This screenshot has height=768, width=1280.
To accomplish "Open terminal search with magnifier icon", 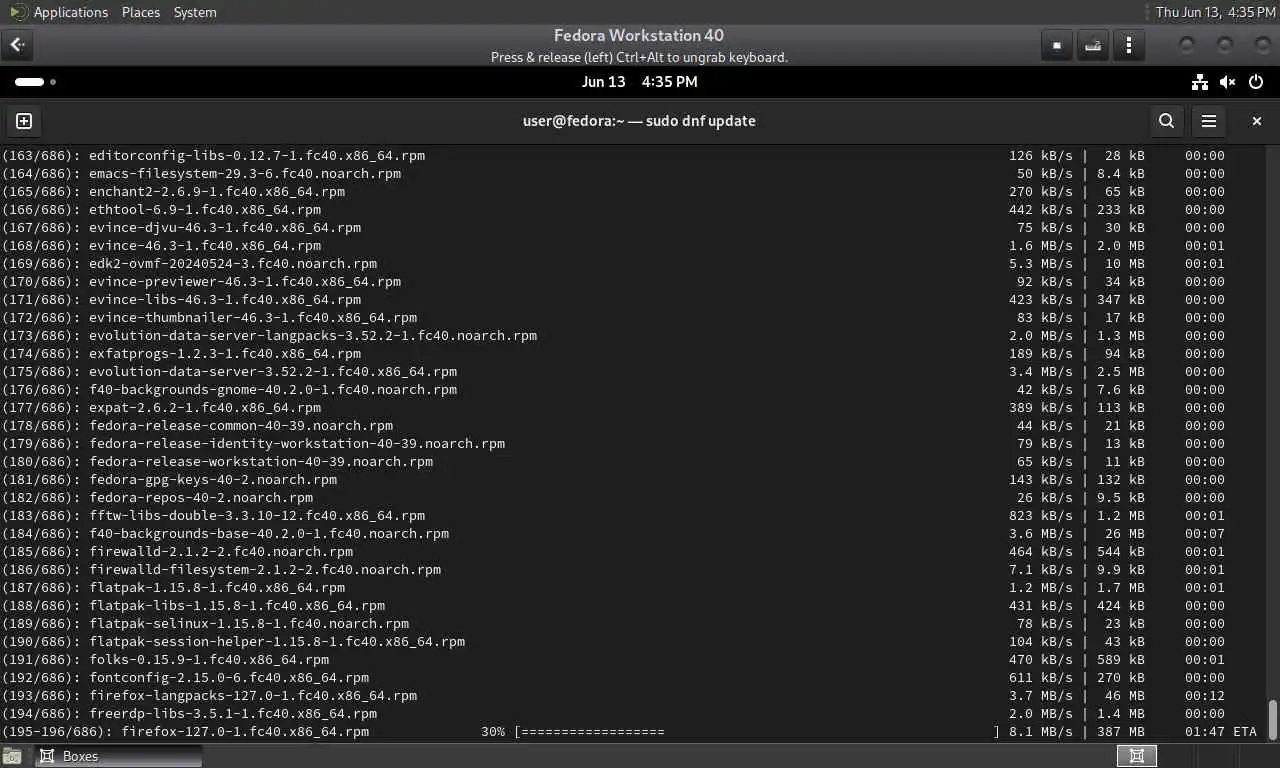I will (1166, 121).
